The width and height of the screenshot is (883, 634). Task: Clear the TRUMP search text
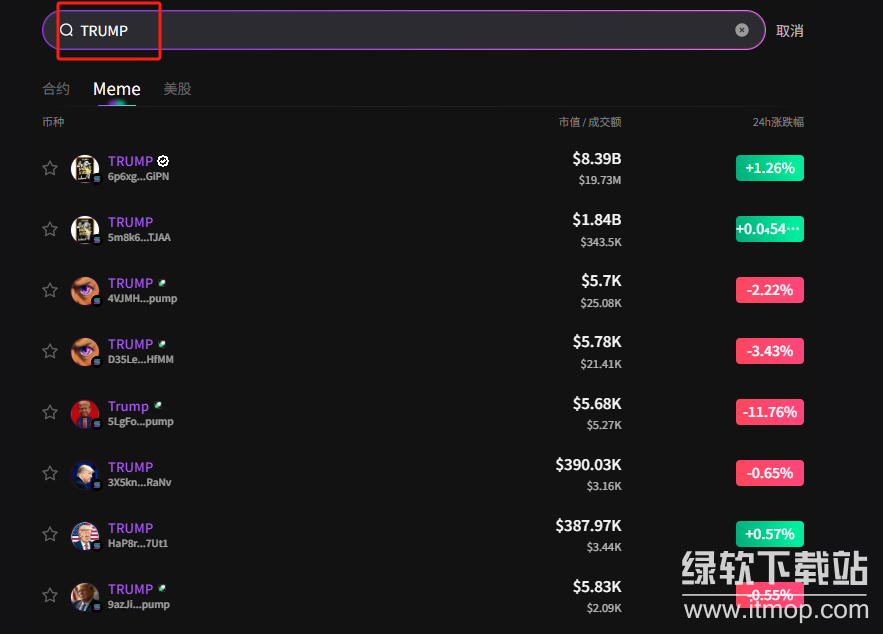tap(742, 30)
